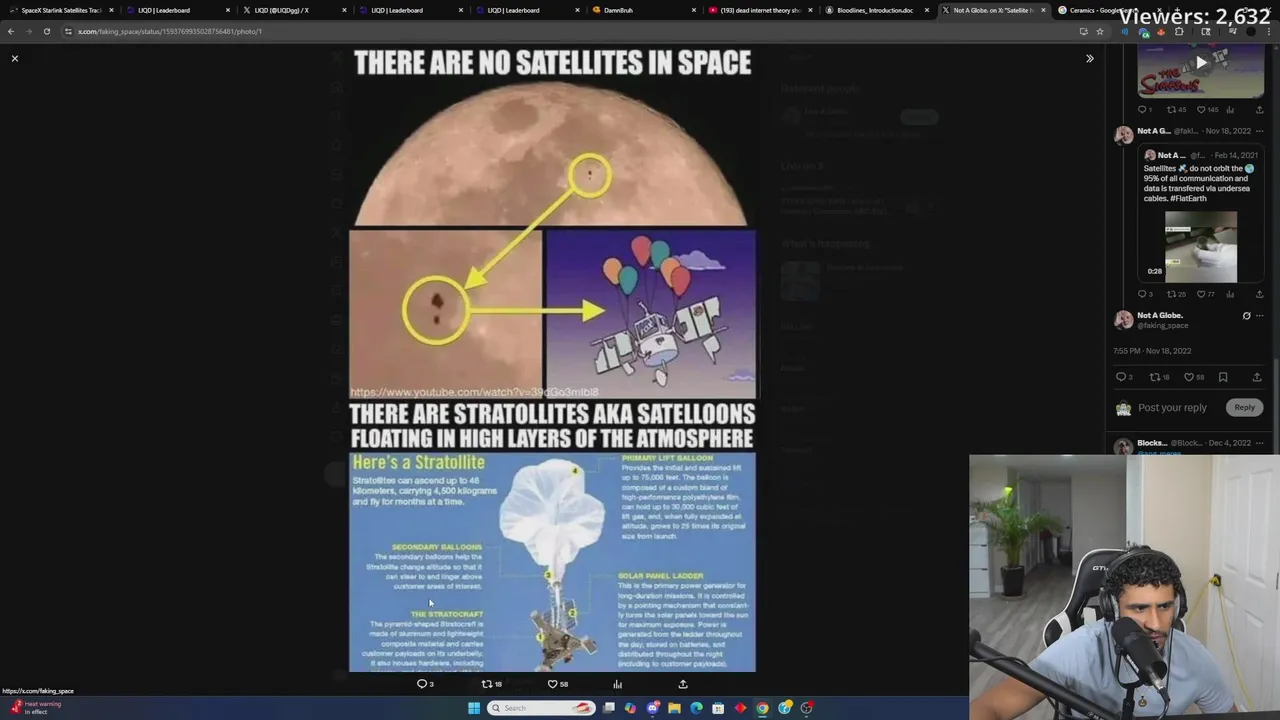Click the Grok icon beside Not A Globe.
The image size is (1280, 720).
click(x=1246, y=316)
